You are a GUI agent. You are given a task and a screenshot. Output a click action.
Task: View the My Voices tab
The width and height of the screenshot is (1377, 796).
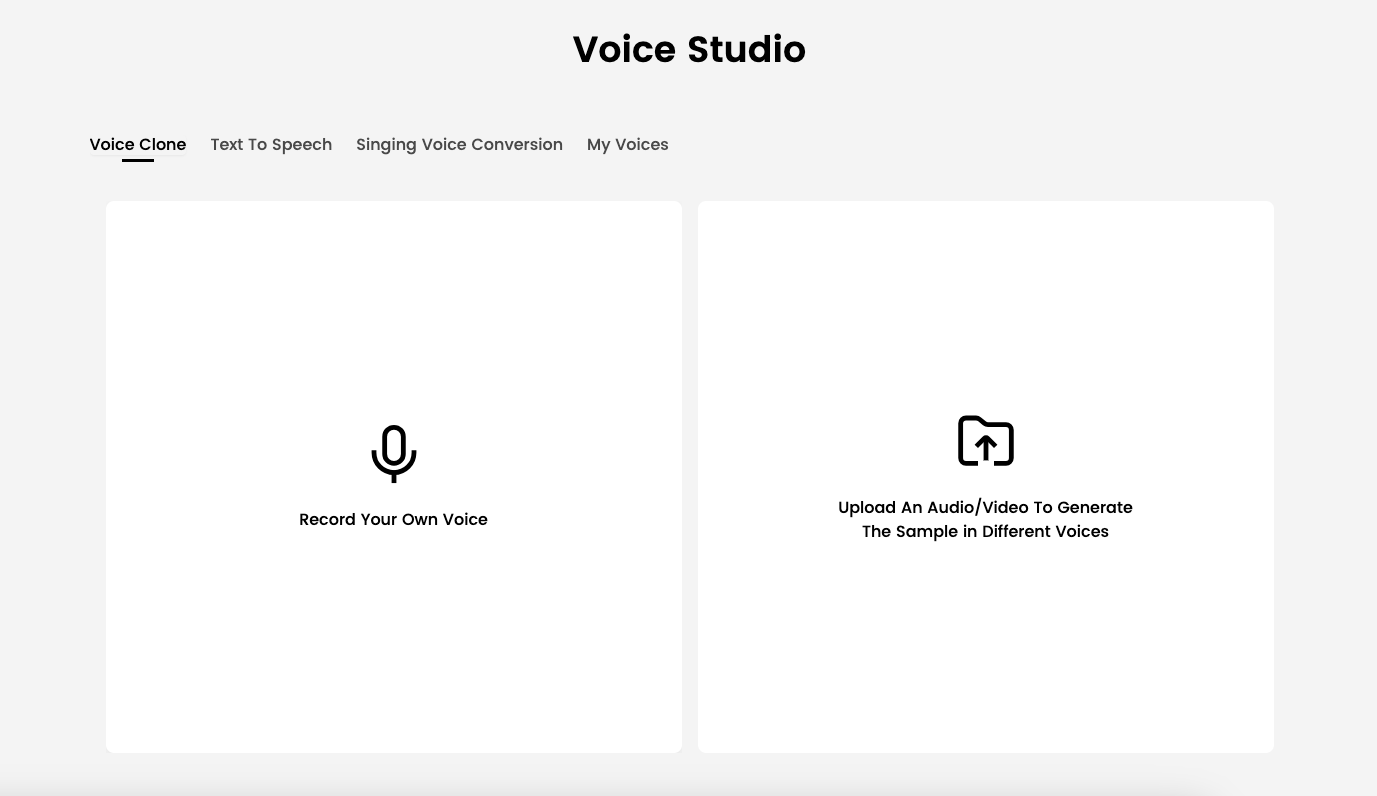click(x=627, y=145)
